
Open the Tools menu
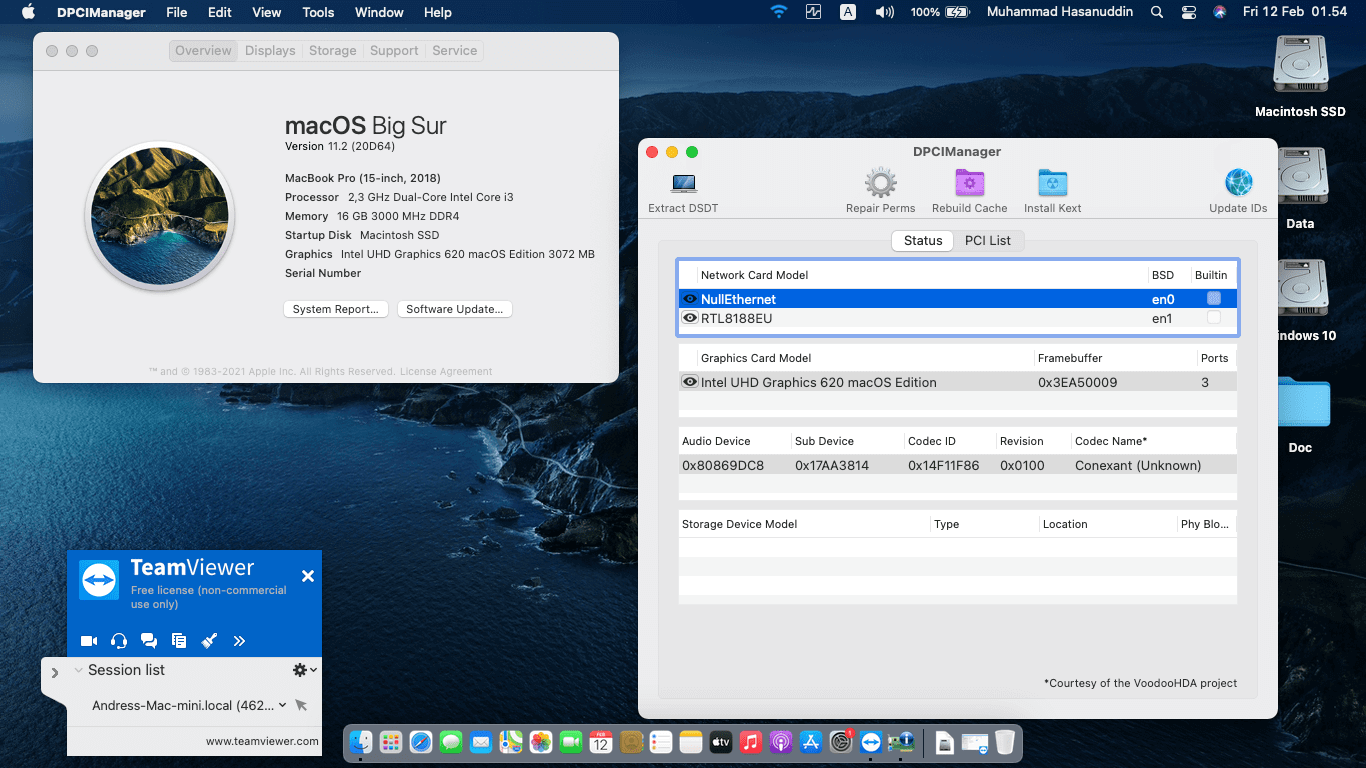click(318, 12)
